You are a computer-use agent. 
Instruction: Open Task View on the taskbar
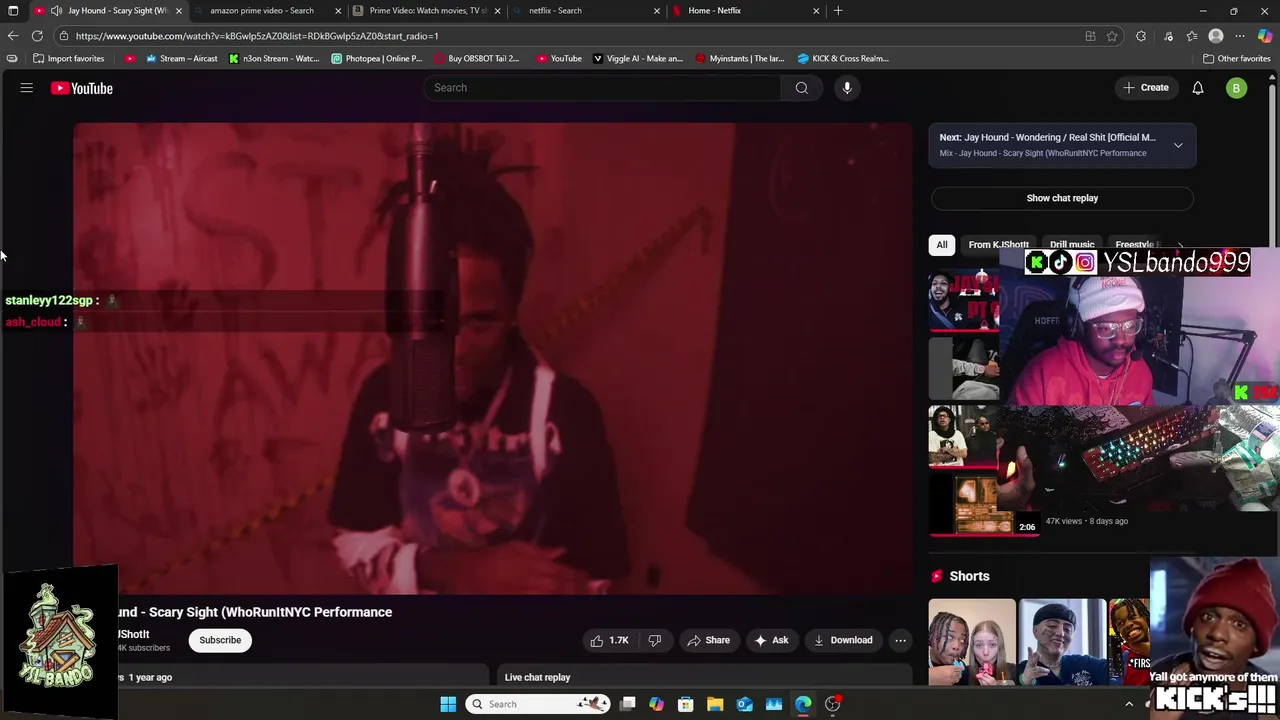(x=628, y=704)
